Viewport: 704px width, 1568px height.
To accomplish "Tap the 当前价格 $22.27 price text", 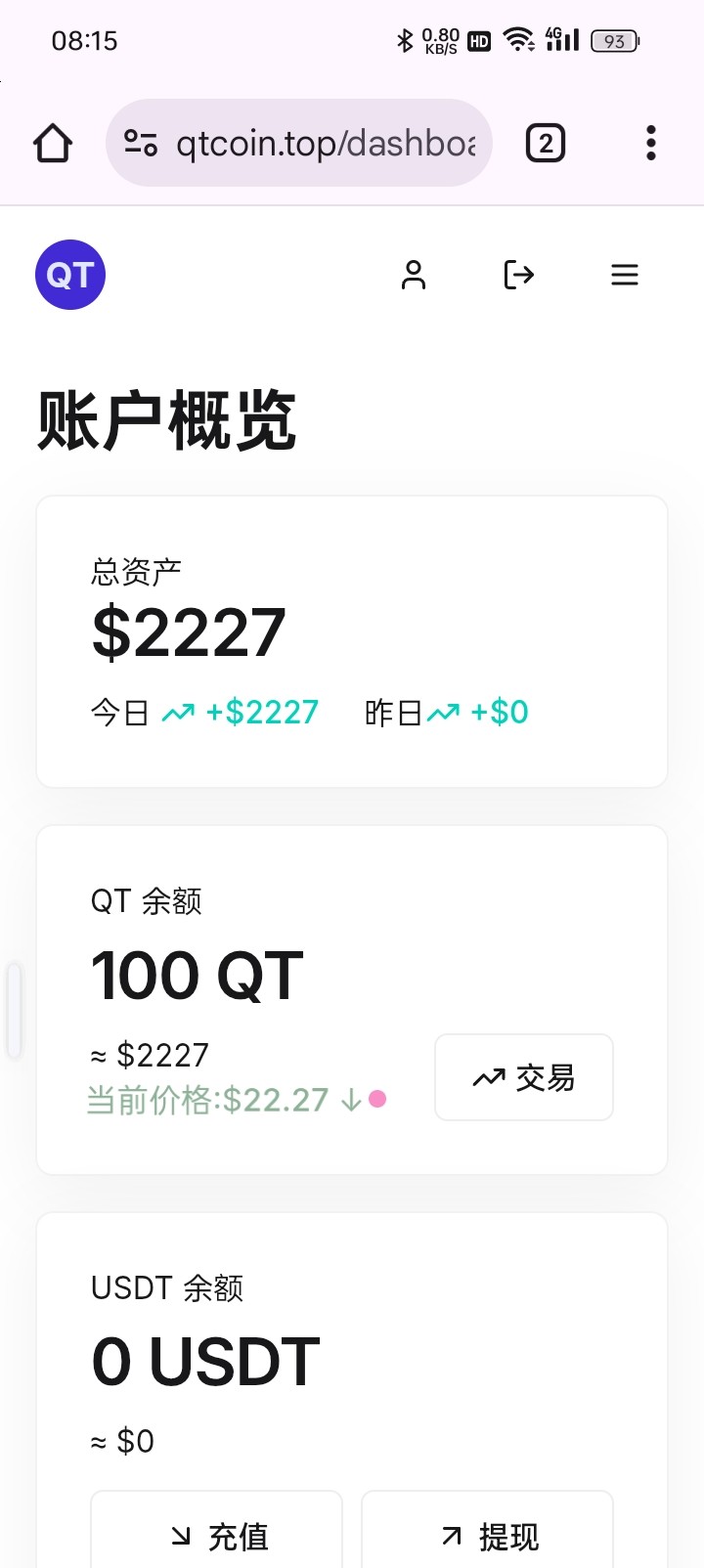I will 207,1101.
